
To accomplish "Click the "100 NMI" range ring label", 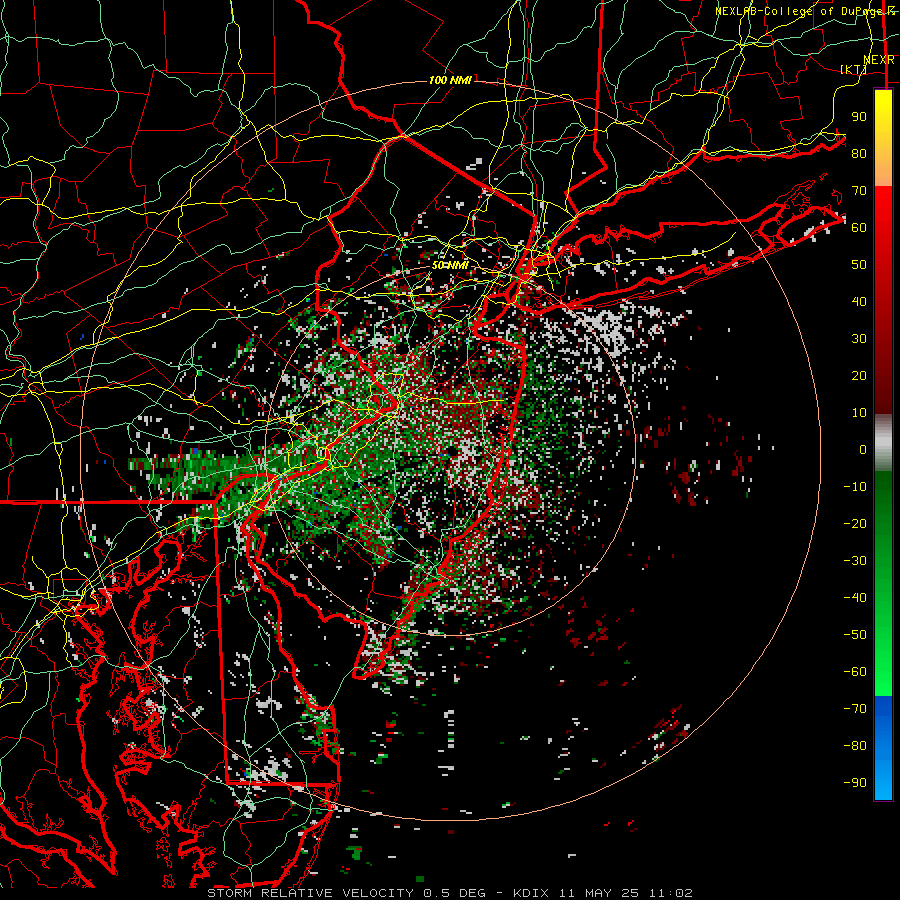I will pyautogui.click(x=451, y=80).
